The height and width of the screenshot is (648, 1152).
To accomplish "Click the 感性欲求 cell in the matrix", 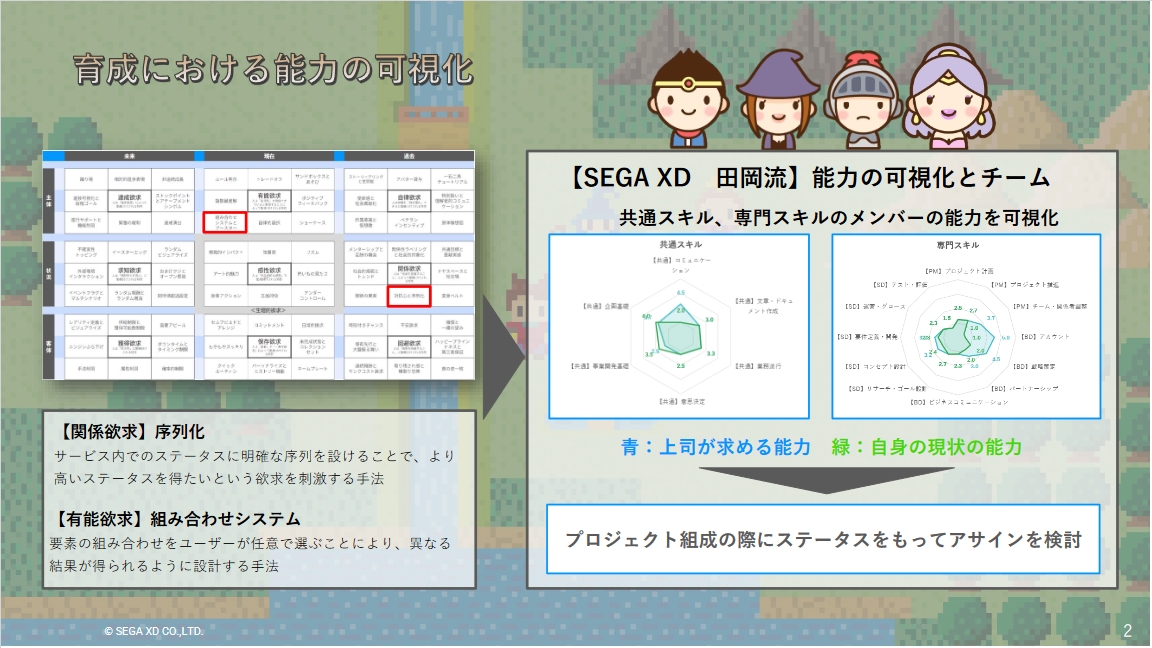I will pos(269,273).
